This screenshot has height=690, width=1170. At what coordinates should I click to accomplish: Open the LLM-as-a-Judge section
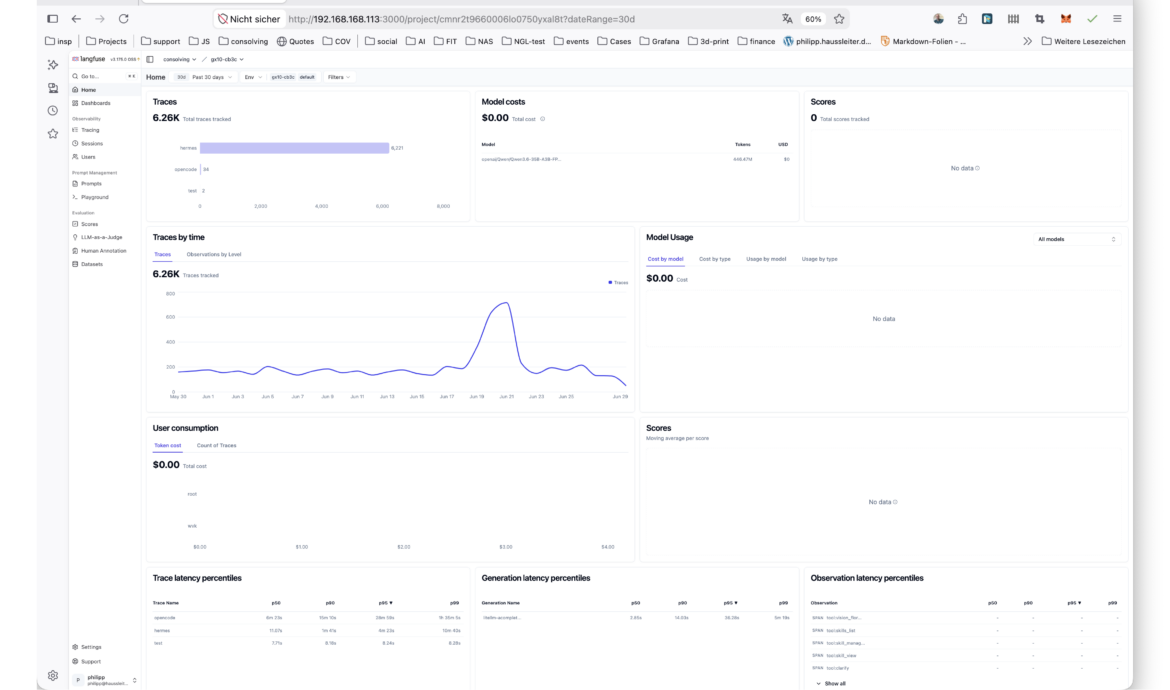tap(101, 237)
